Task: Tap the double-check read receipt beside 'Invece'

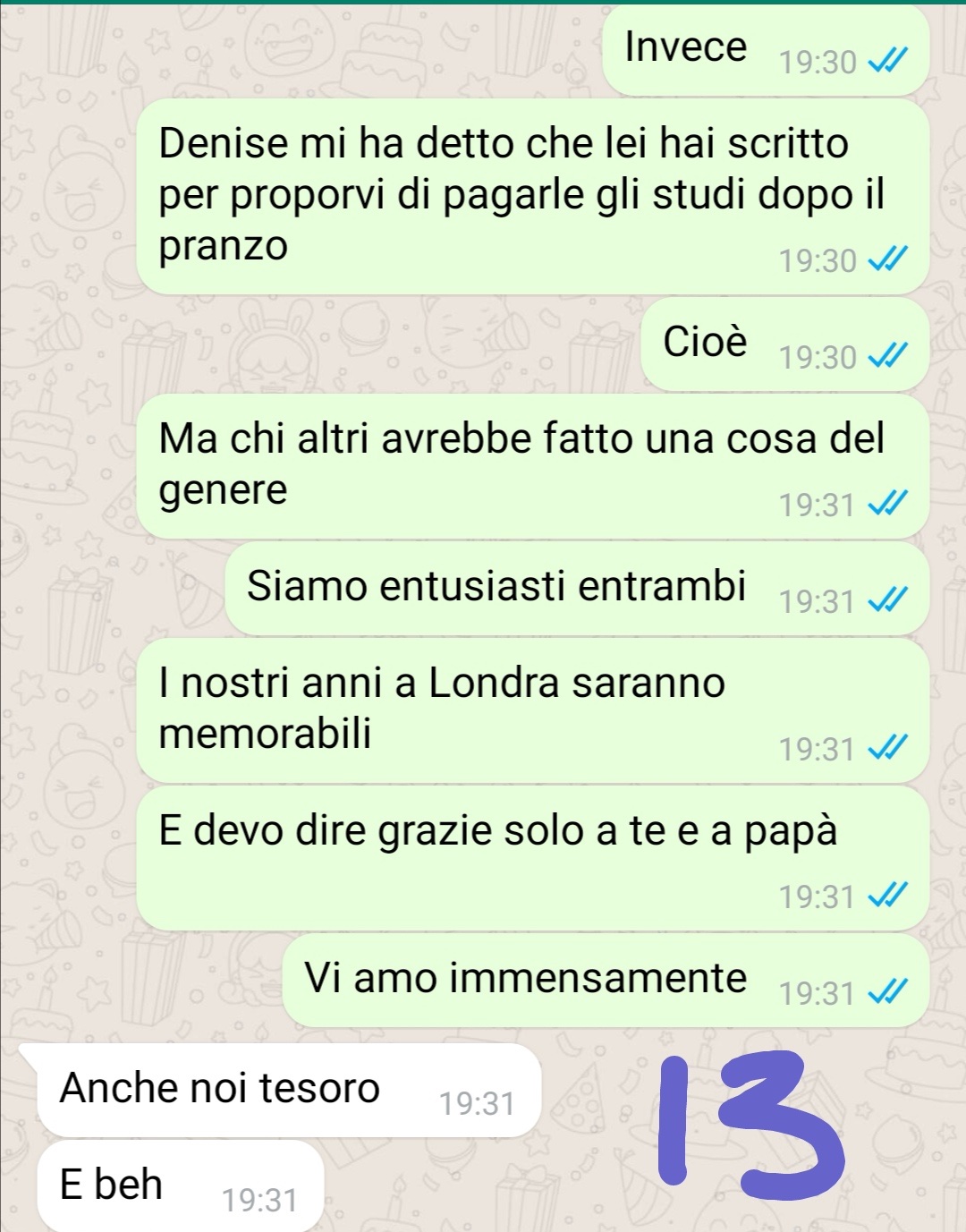Action: pyautogui.click(x=888, y=62)
